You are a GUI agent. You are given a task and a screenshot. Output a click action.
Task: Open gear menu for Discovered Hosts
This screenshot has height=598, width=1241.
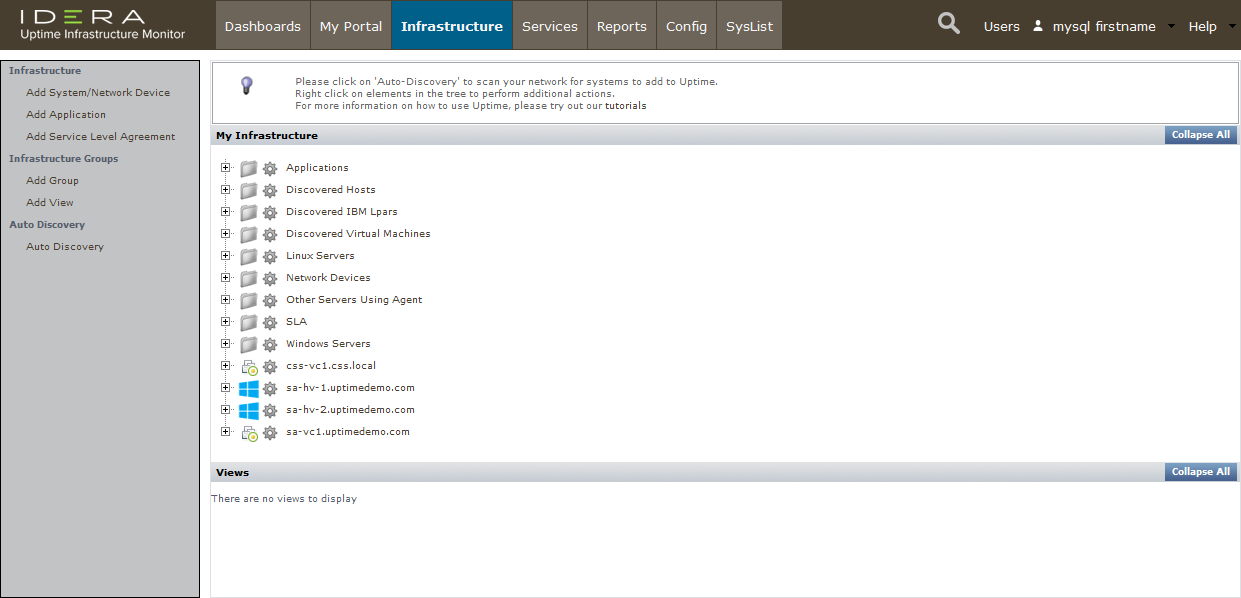270,190
